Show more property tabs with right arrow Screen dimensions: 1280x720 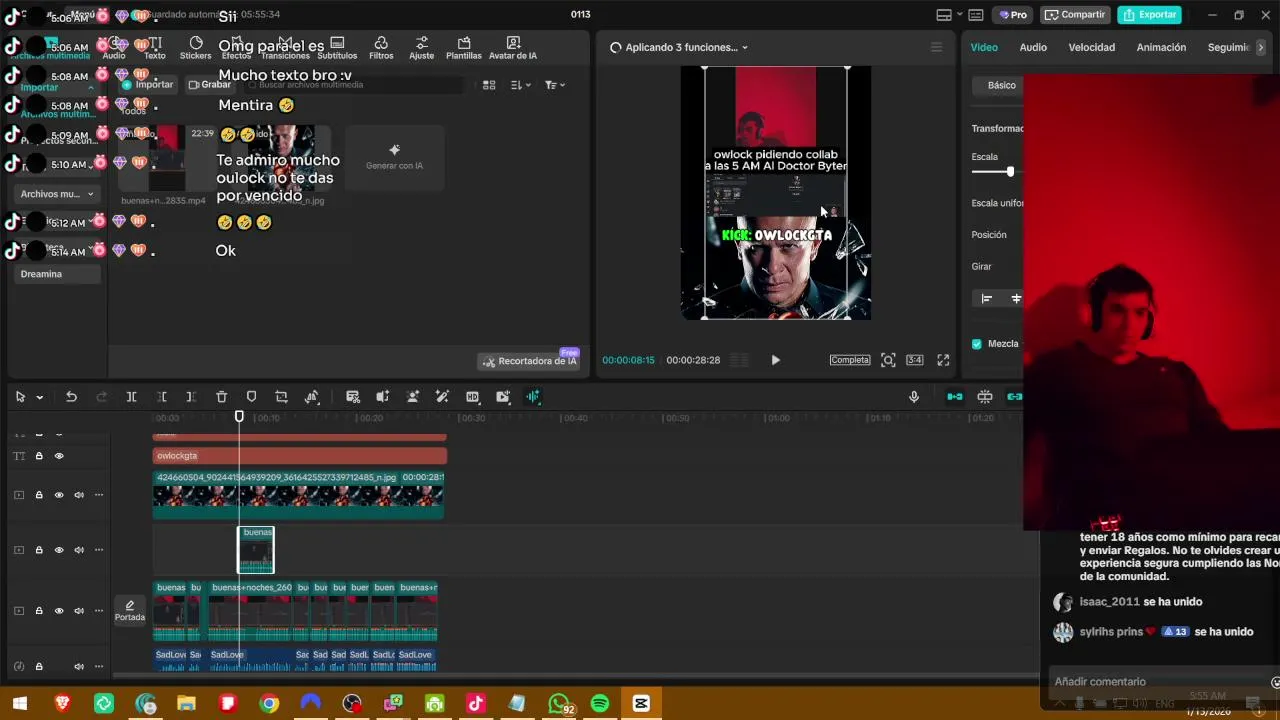[x=1260, y=47]
